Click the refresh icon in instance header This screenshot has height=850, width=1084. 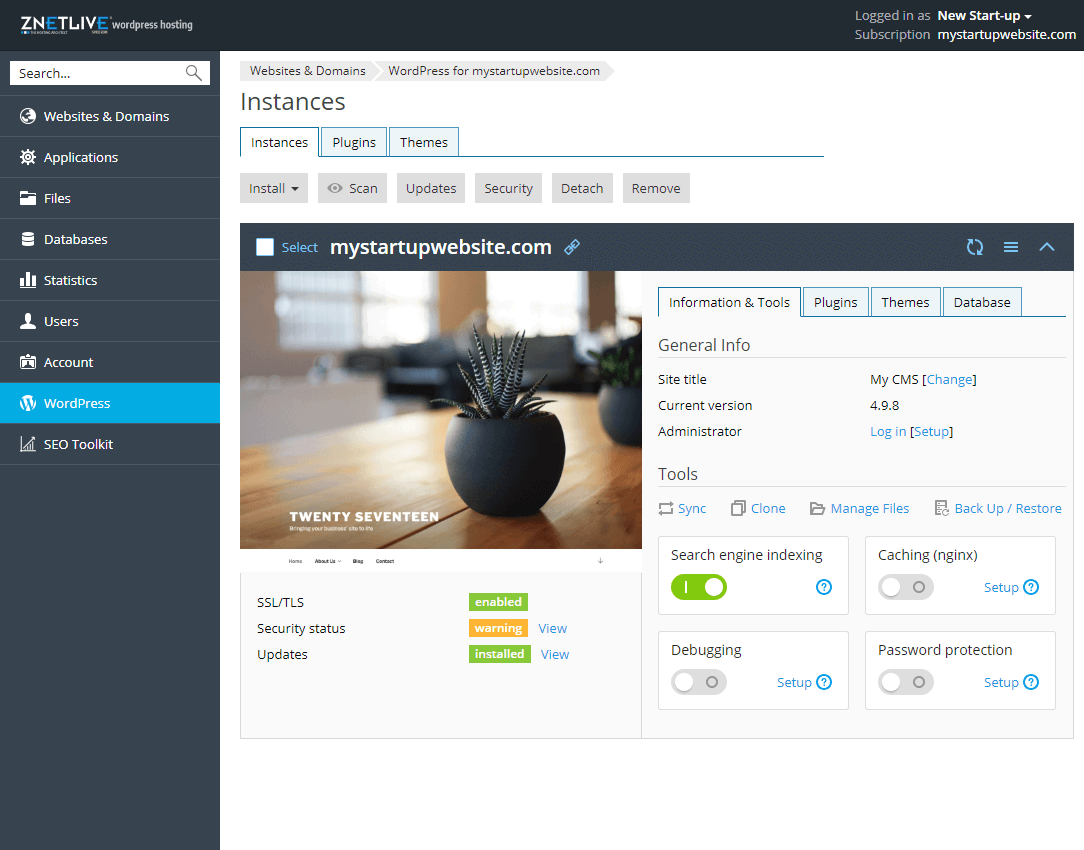[975, 247]
